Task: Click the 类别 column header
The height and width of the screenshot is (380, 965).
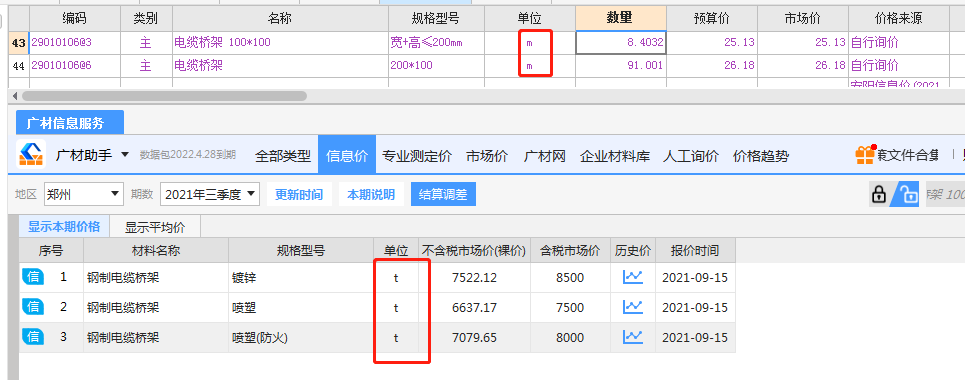Action: tap(145, 18)
